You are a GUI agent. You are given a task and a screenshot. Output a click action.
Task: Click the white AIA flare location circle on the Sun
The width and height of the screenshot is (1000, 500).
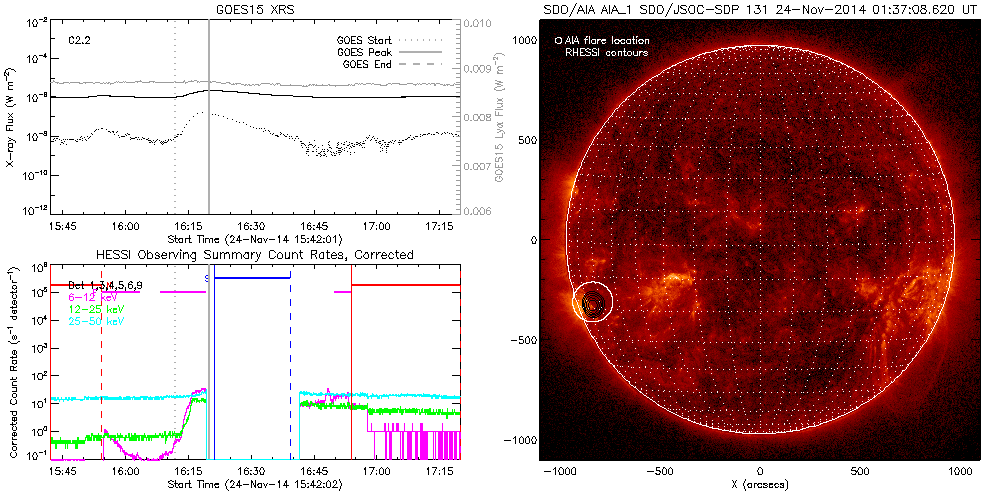(592, 300)
